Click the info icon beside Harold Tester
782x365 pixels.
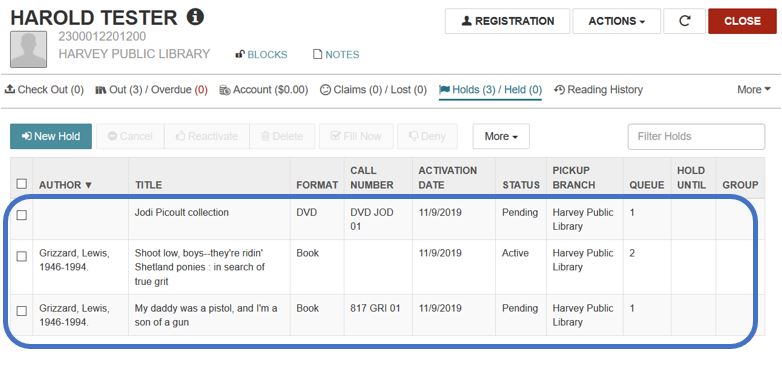click(195, 17)
